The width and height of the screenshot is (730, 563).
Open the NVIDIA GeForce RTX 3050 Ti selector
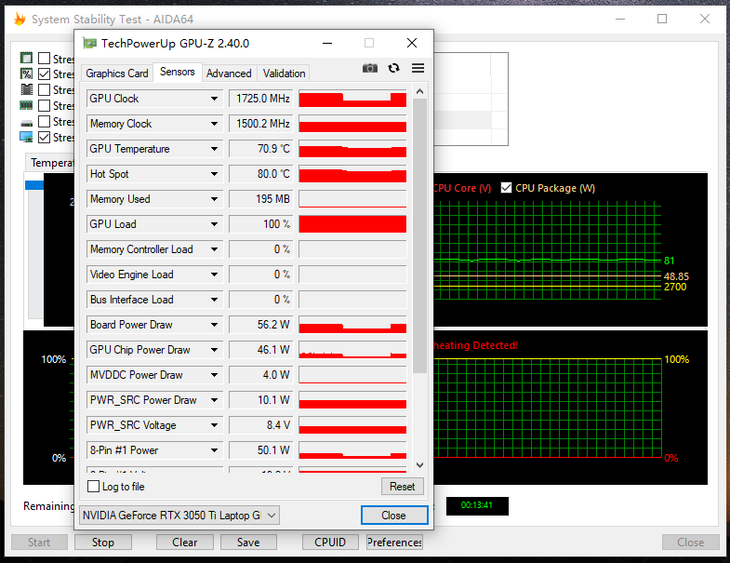pos(179,515)
